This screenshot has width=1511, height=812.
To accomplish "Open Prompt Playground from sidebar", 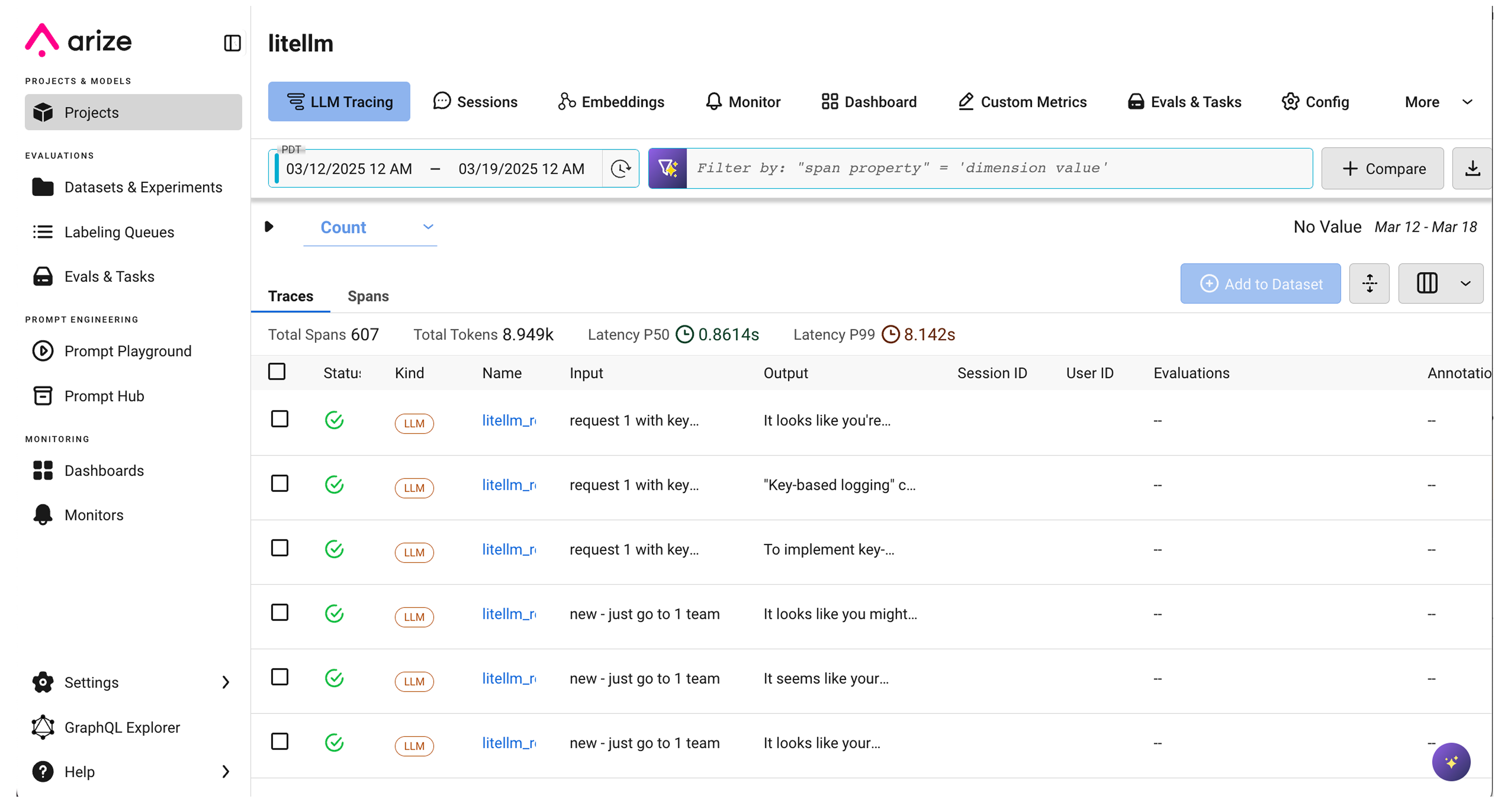I will click(127, 351).
